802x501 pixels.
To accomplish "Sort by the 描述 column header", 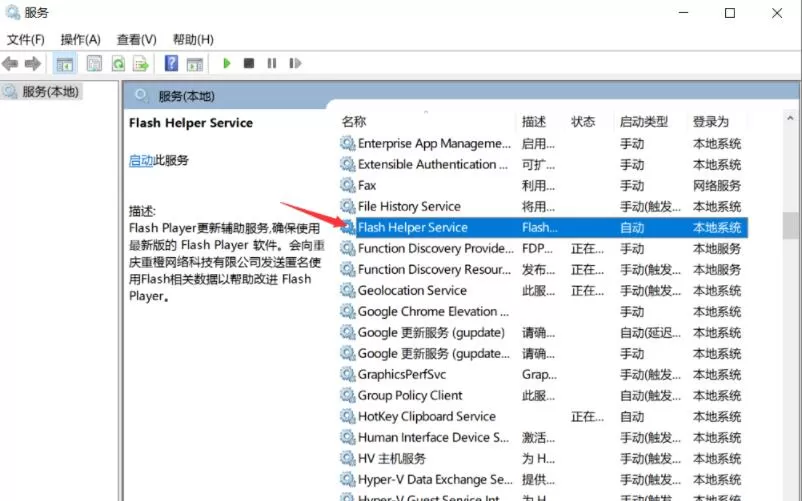I will (x=534, y=122).
